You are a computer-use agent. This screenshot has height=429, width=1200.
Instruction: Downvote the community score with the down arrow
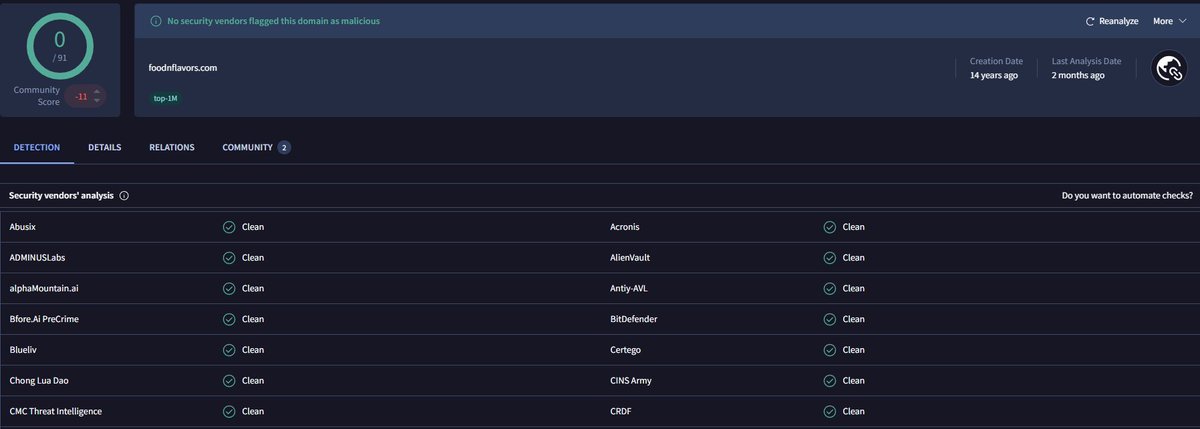coord(97,101)
